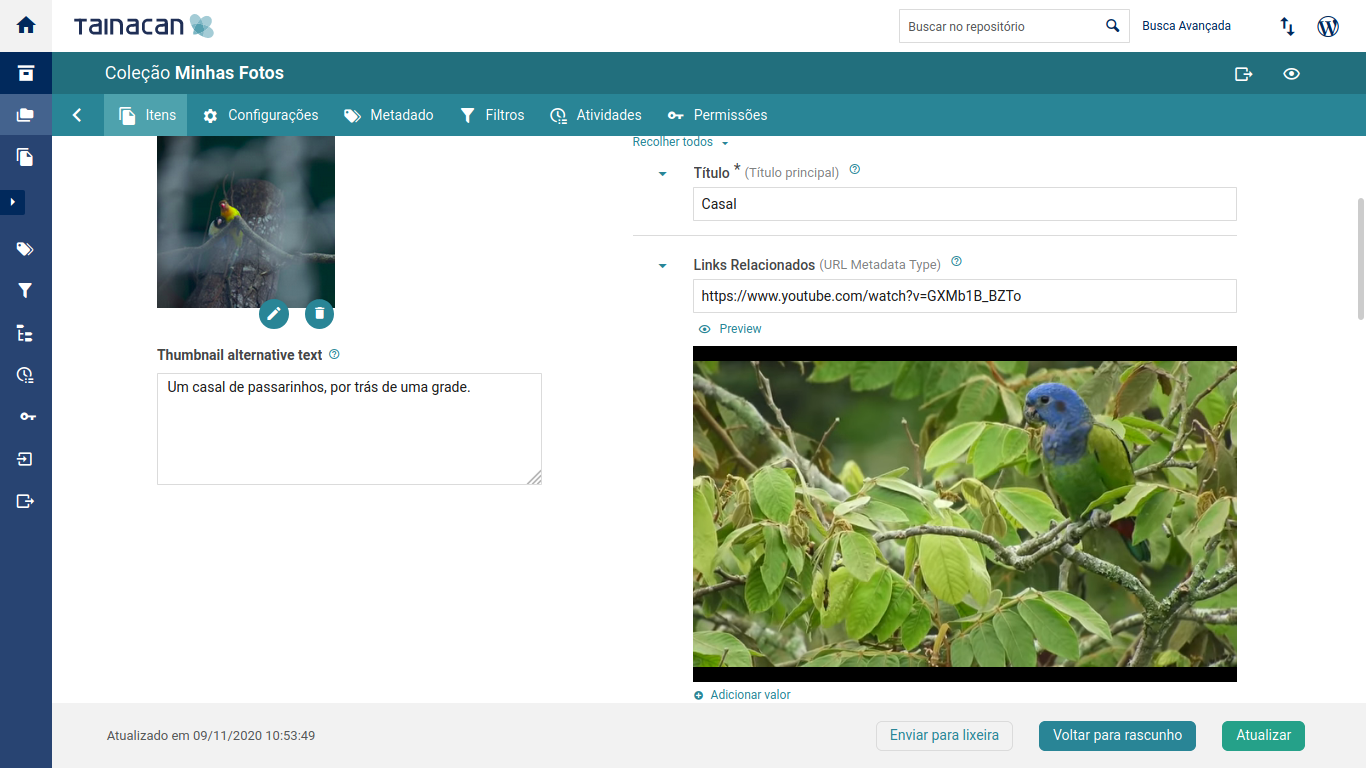The image size is (1366, 768).
Task: Click Voltar para rascunho
Action: (x=1117, y=735)
